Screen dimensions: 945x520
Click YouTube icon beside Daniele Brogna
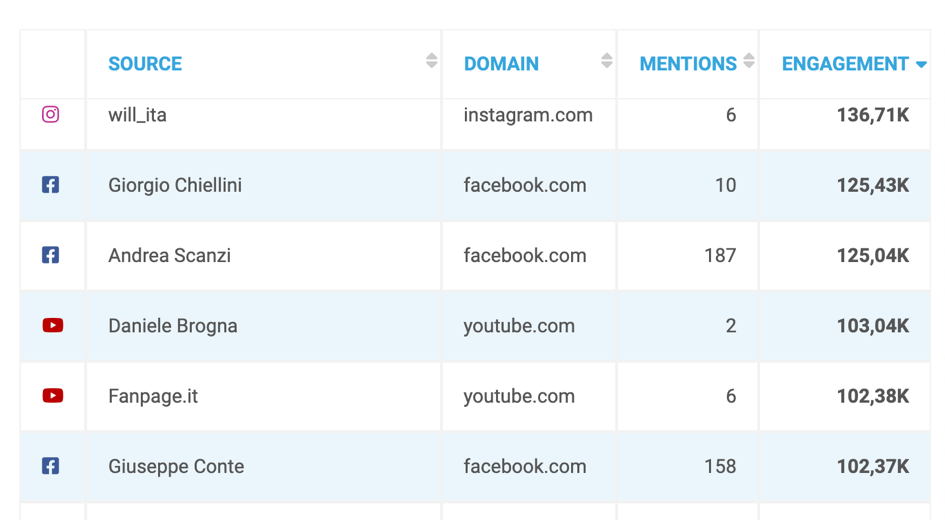point(53,326)
